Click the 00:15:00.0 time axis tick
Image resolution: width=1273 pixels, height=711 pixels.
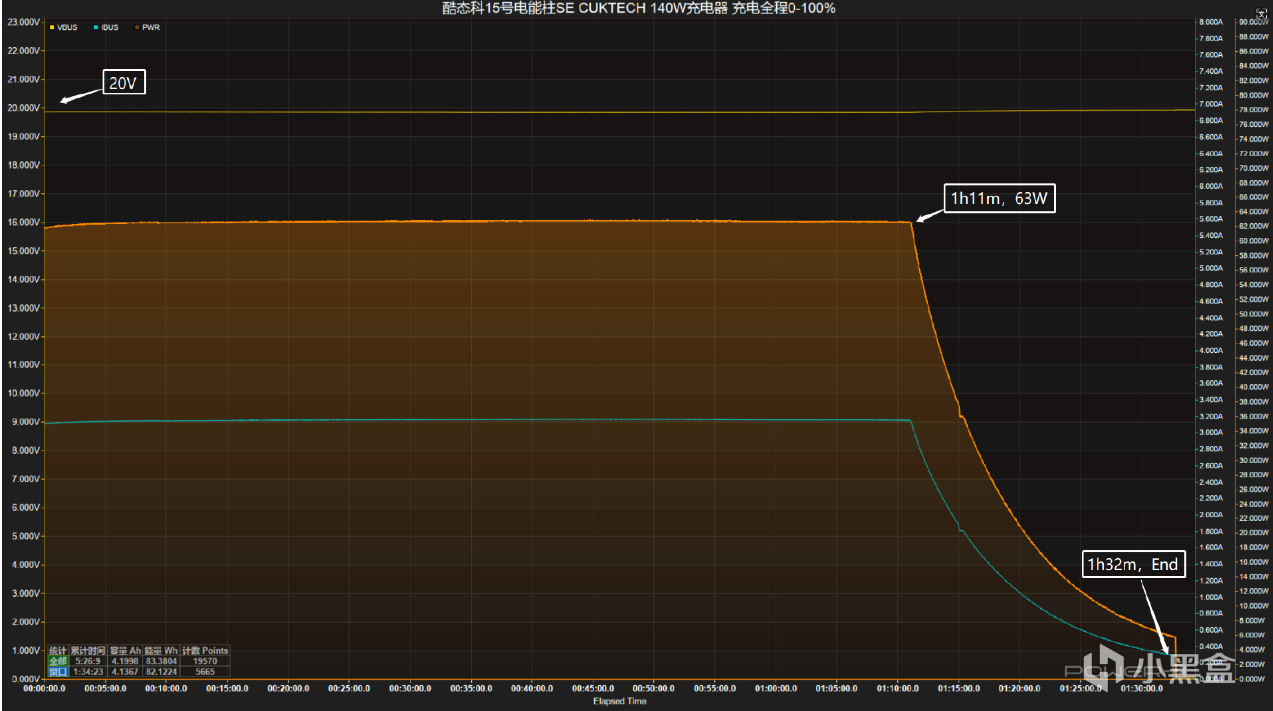click(228, 688)
